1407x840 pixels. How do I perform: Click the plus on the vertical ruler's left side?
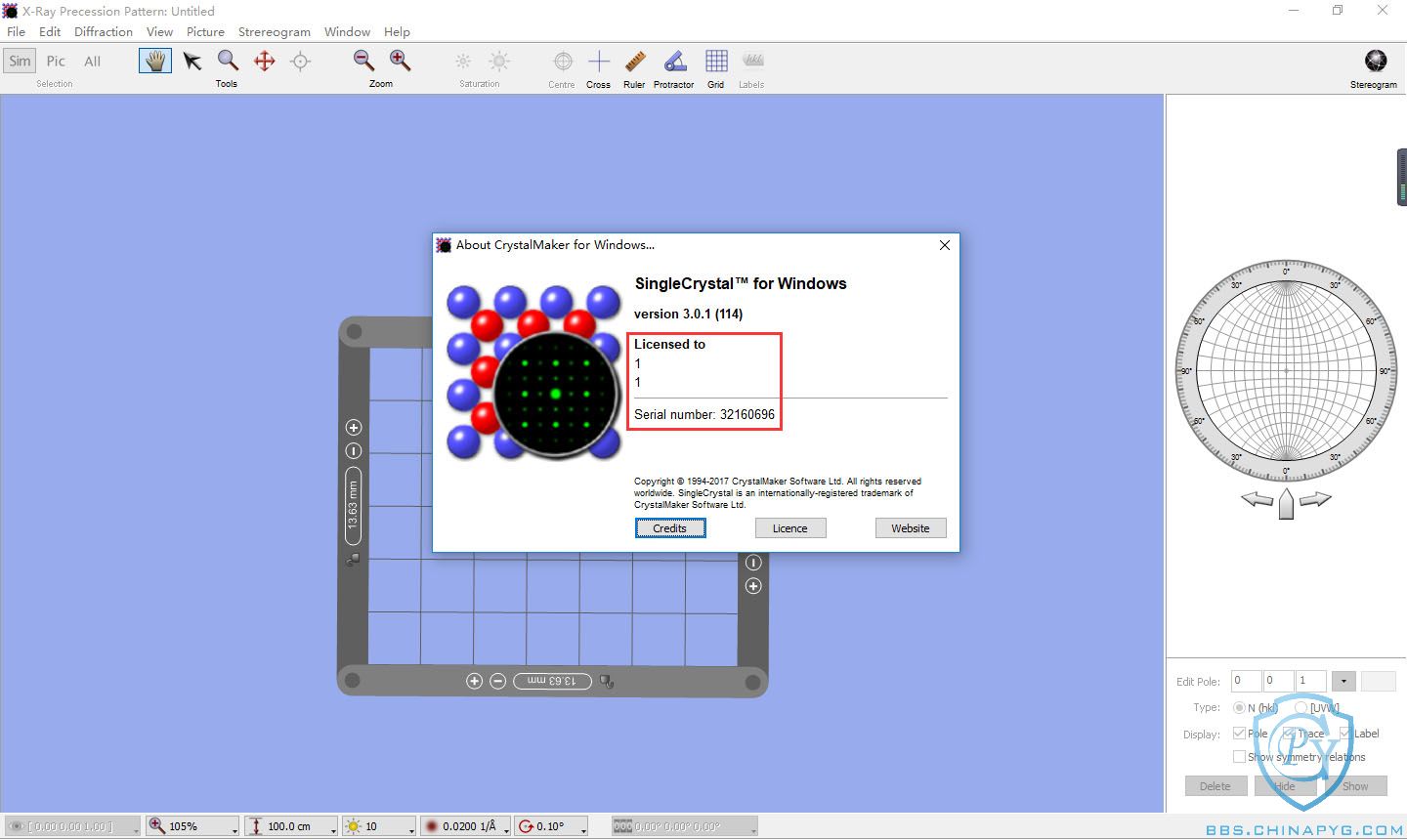click(354, 427)
